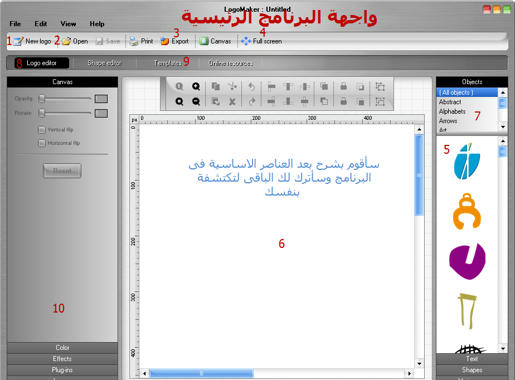Pick the olive-colored logo object
The height and width of the screenshot is (380, 515).
tap(467, 311)
